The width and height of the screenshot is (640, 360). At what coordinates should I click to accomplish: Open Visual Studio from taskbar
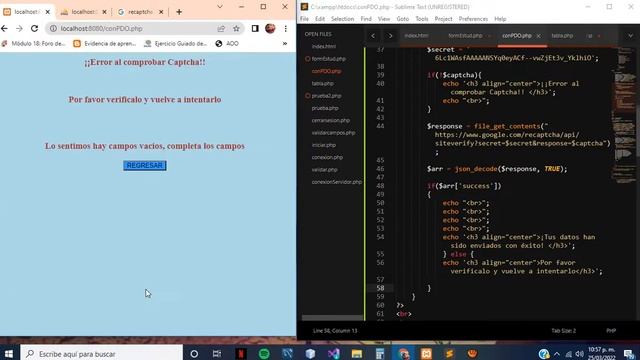(333, 353)
